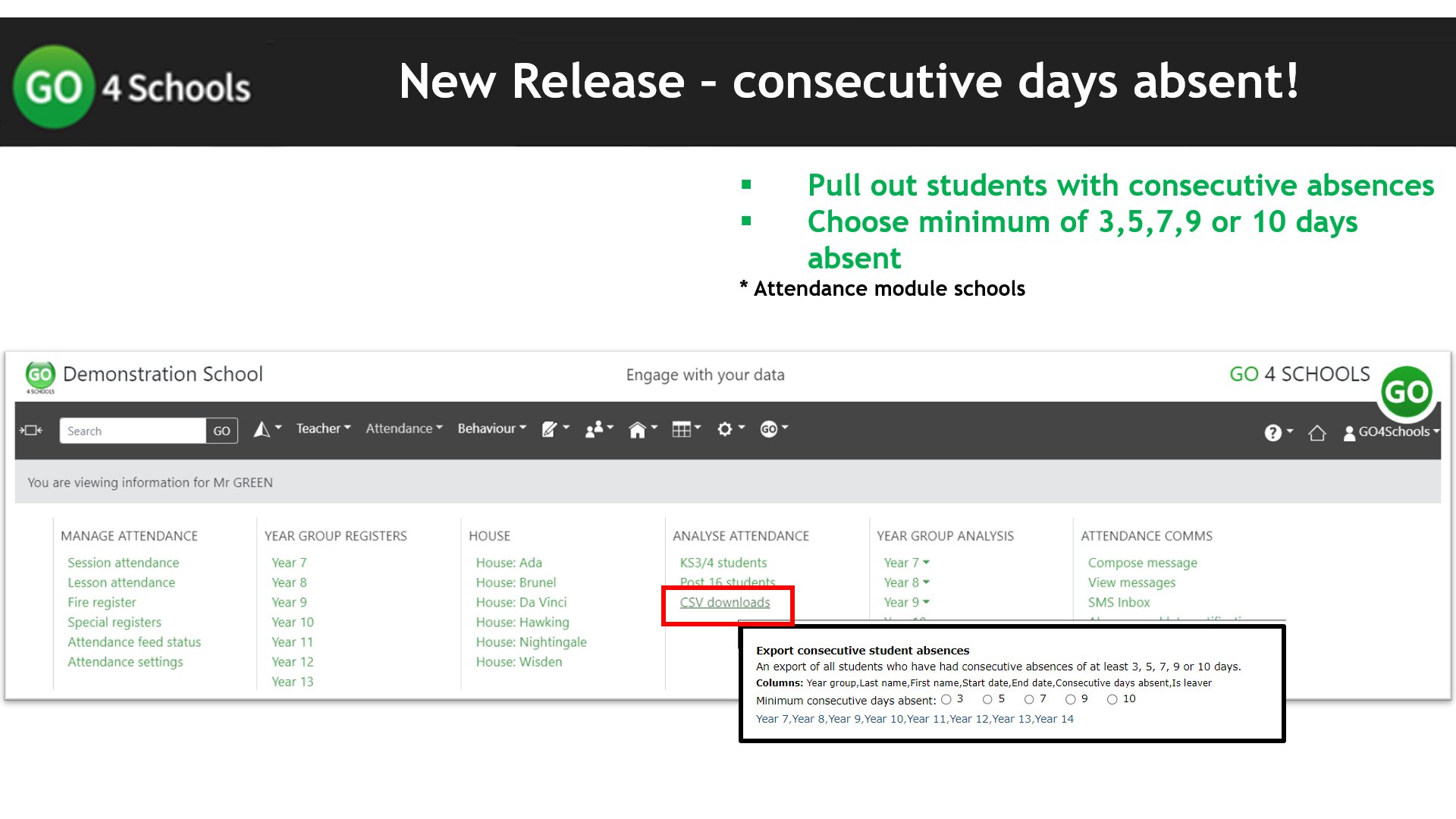Expand Year 8 in Year Group Analysis
This screenshot has width=1456, height=819.
pyautogui.click(x=906, y=582)
